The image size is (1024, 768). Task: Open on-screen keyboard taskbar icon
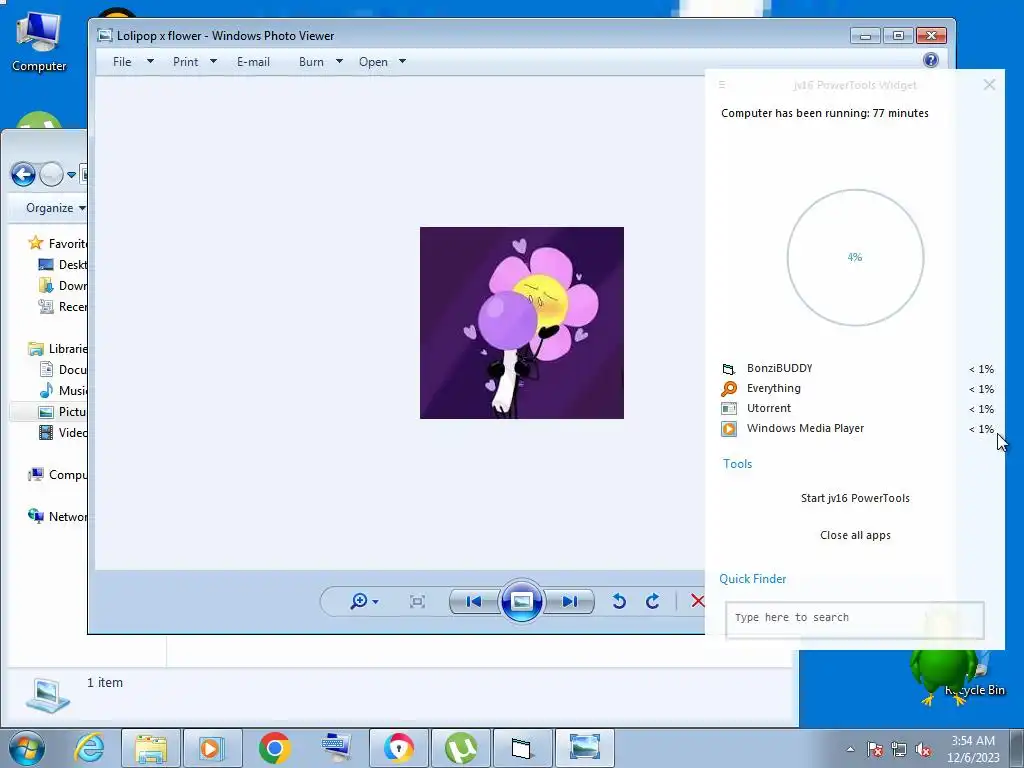(336, 748)
